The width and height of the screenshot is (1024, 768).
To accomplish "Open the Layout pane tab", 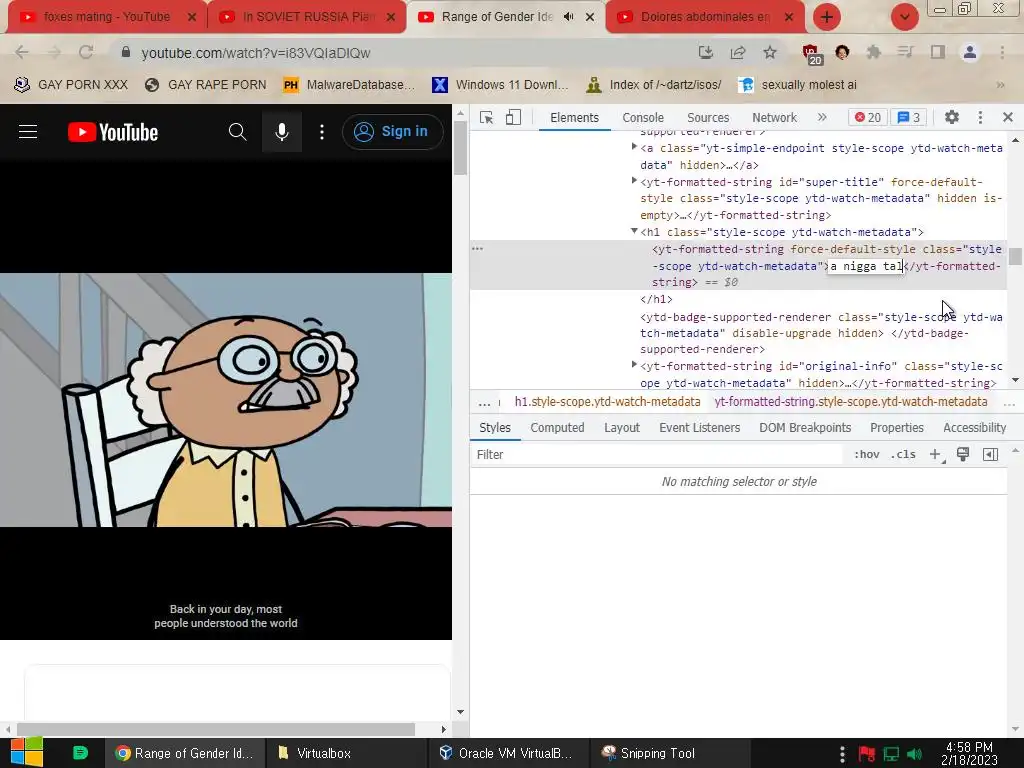I will [622, 428].
